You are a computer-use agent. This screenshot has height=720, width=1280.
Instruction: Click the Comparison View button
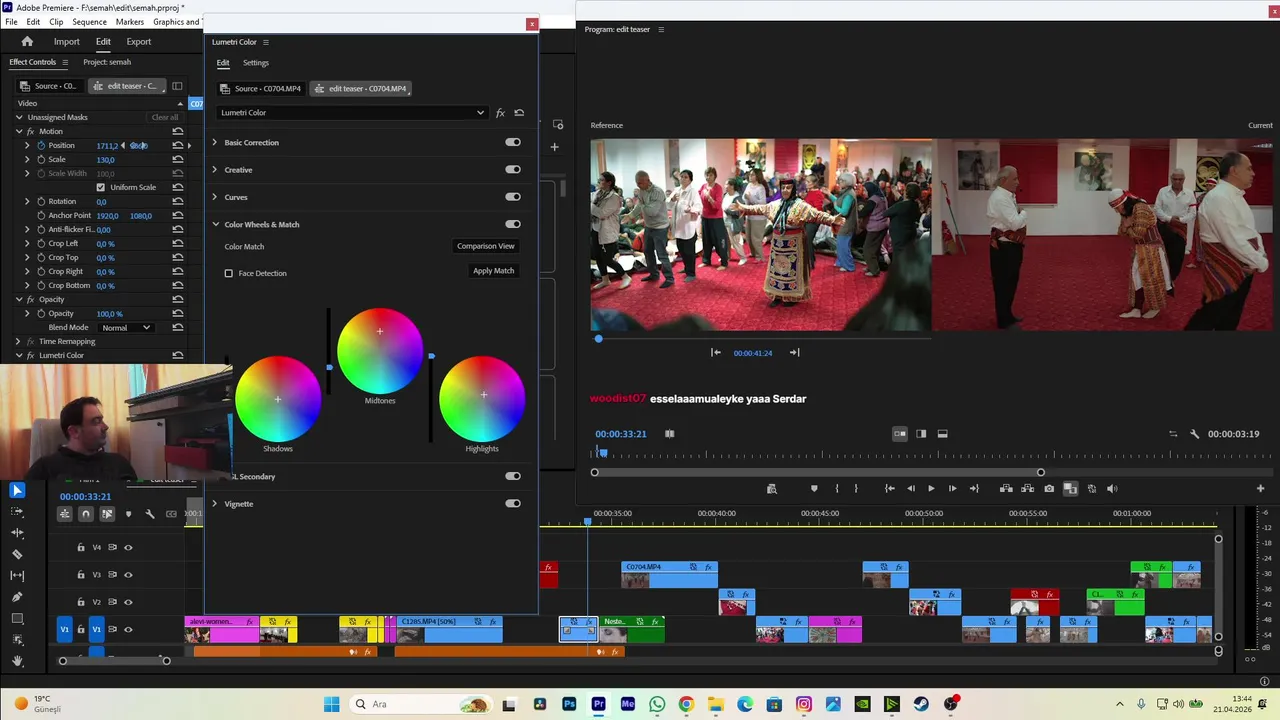[486, 246]
